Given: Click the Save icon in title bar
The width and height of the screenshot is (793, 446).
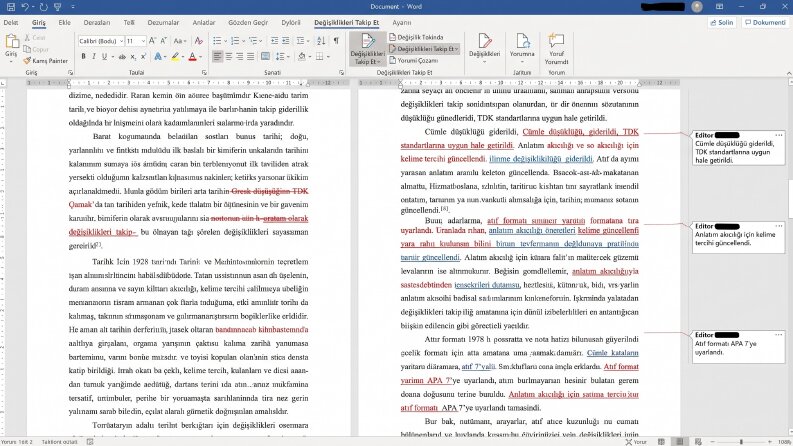Looking at the screenshot, I should 11,7.
